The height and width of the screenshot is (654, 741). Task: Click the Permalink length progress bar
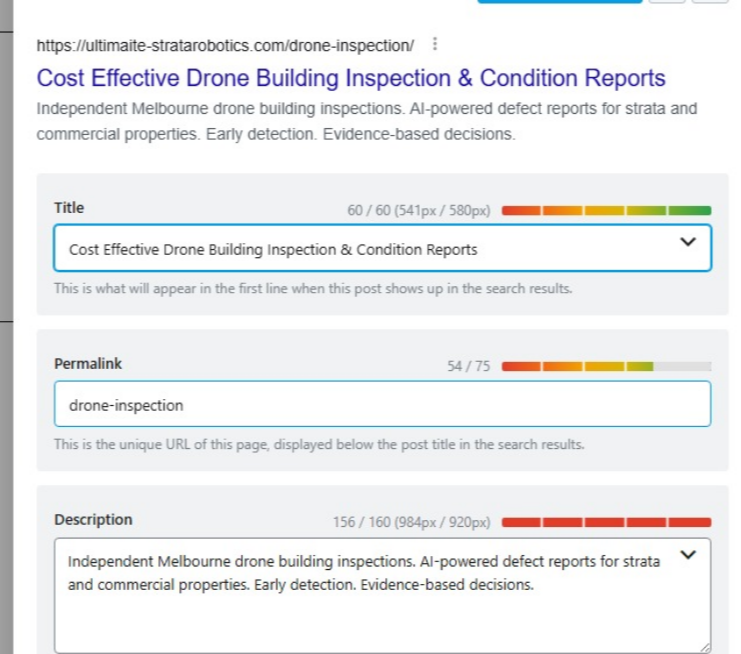point(606,367)
